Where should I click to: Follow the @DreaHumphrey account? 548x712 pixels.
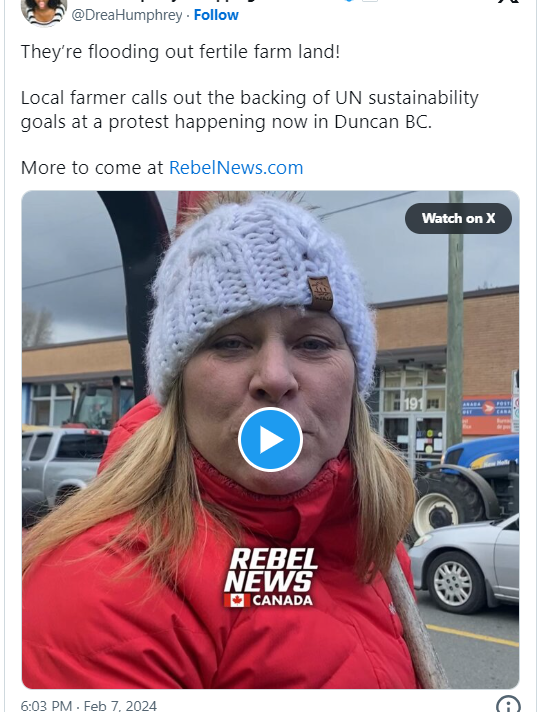coord(216,15)
